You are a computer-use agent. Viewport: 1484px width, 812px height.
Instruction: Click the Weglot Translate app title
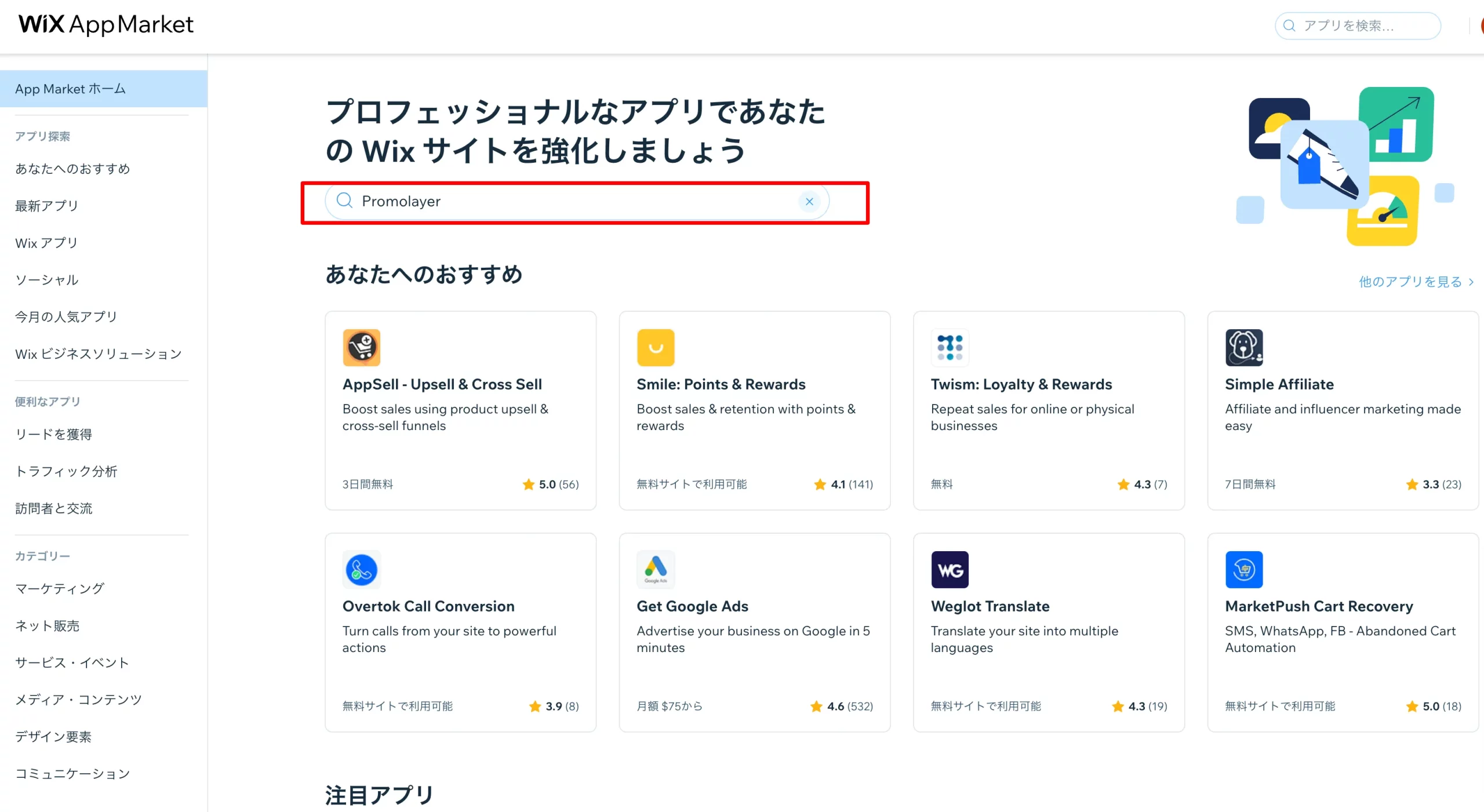pyautogui.click(x=990, y=606)
